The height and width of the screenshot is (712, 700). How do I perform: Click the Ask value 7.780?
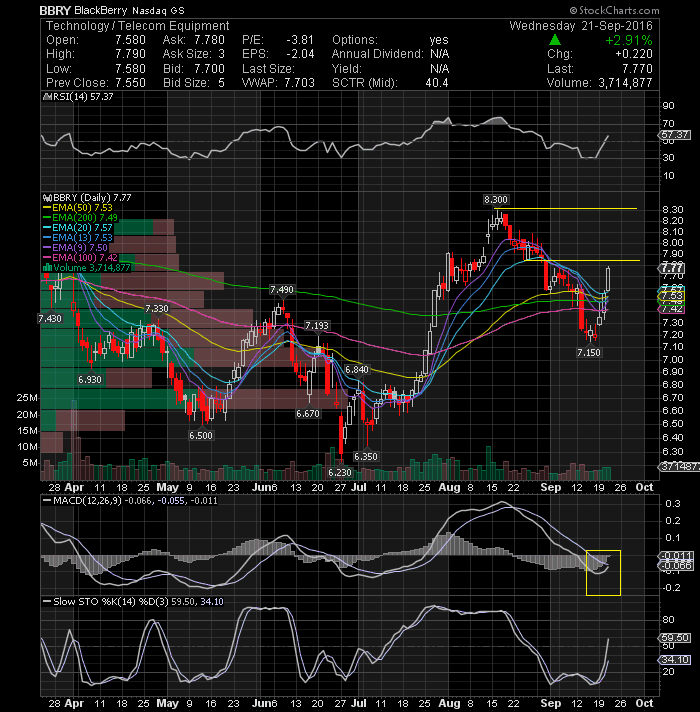click(x=209, y=40)
